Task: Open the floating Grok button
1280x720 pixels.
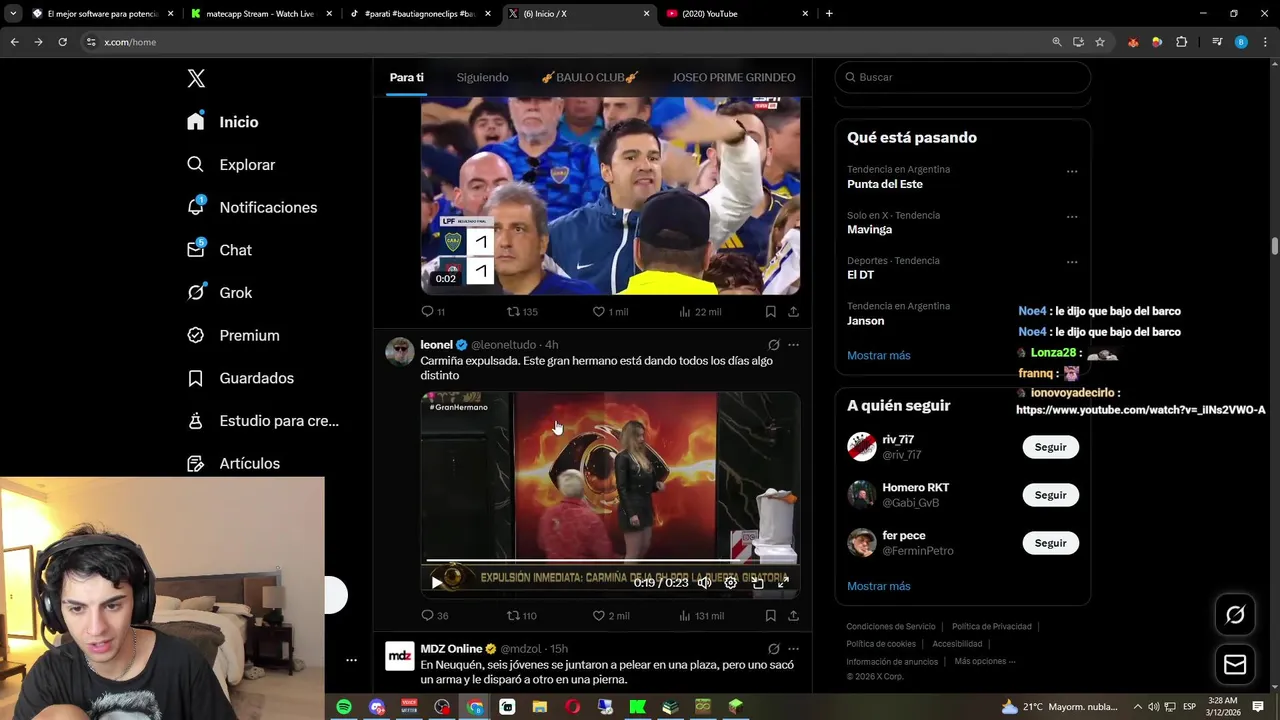Action: tap(1235, 615)
